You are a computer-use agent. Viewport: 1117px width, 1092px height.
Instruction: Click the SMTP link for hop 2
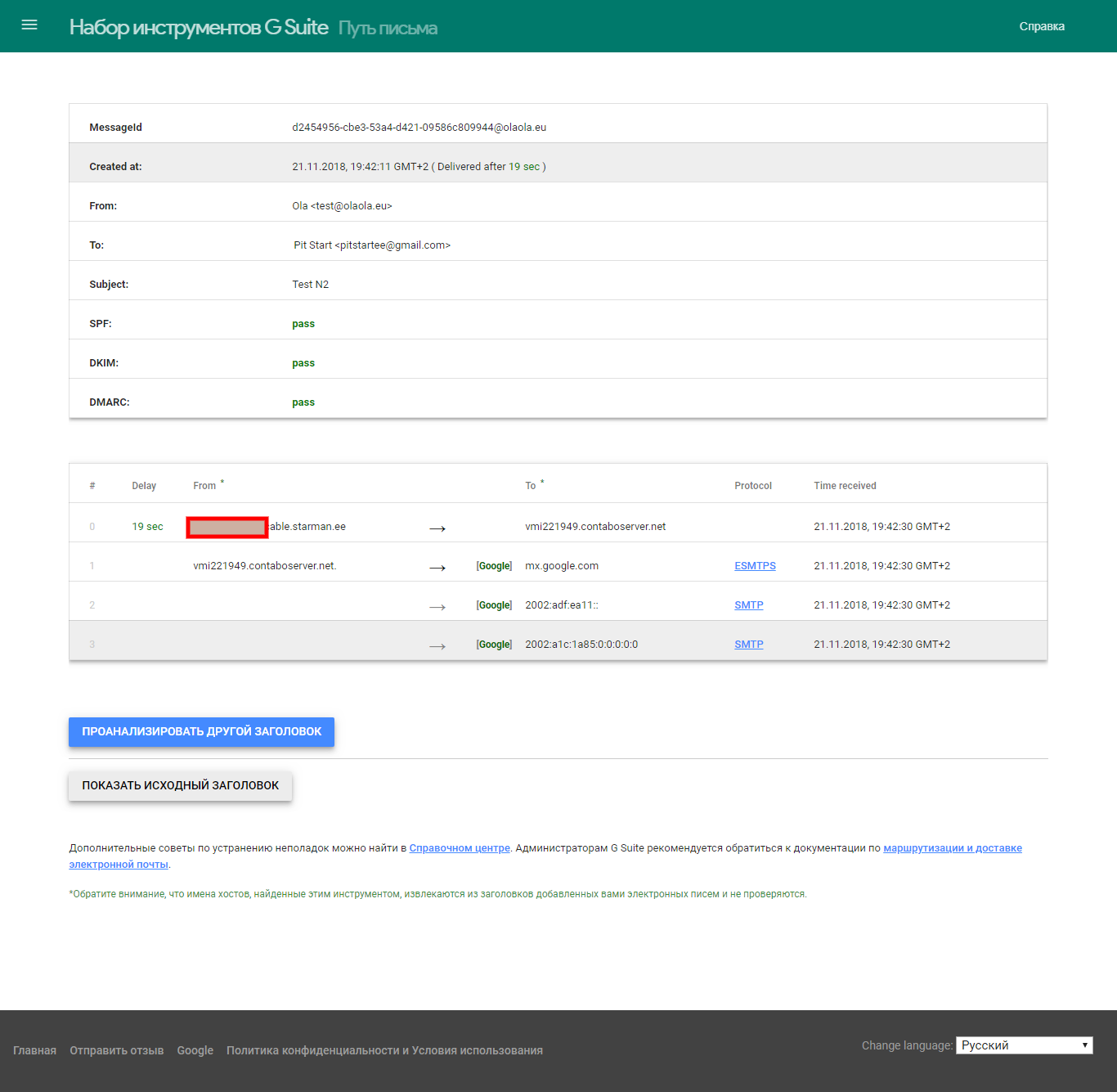748,604
